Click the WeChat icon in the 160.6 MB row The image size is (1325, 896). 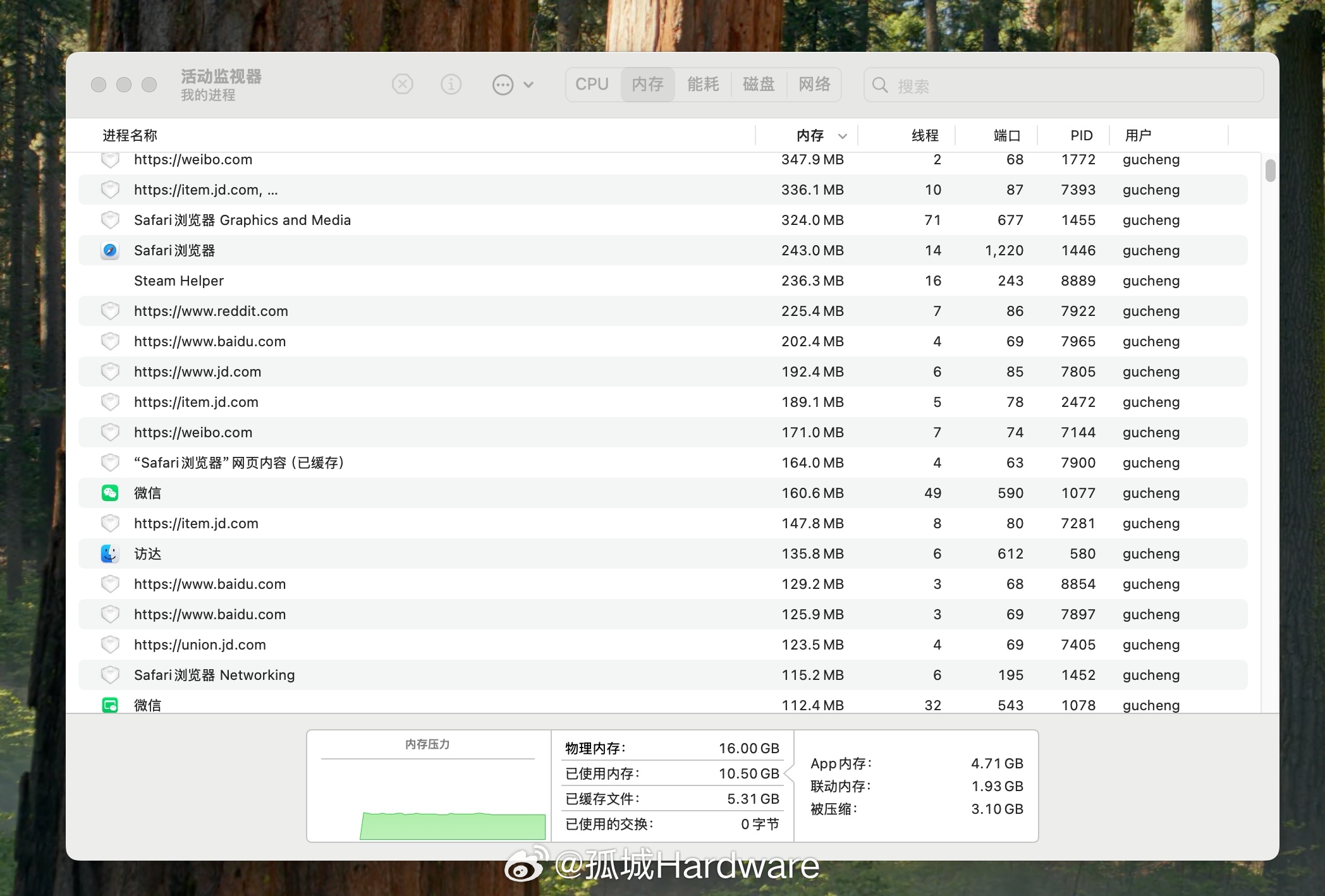[x=110, y=493]
